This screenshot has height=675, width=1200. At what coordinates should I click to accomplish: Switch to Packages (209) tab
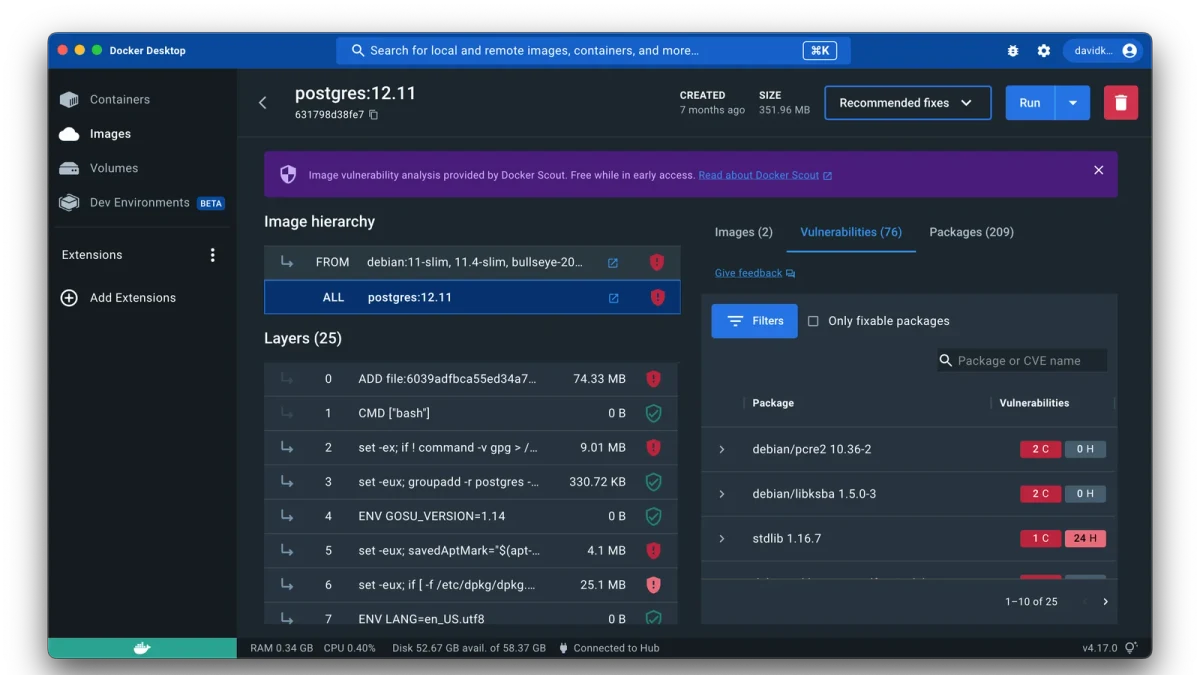click(x=971, y=232)
